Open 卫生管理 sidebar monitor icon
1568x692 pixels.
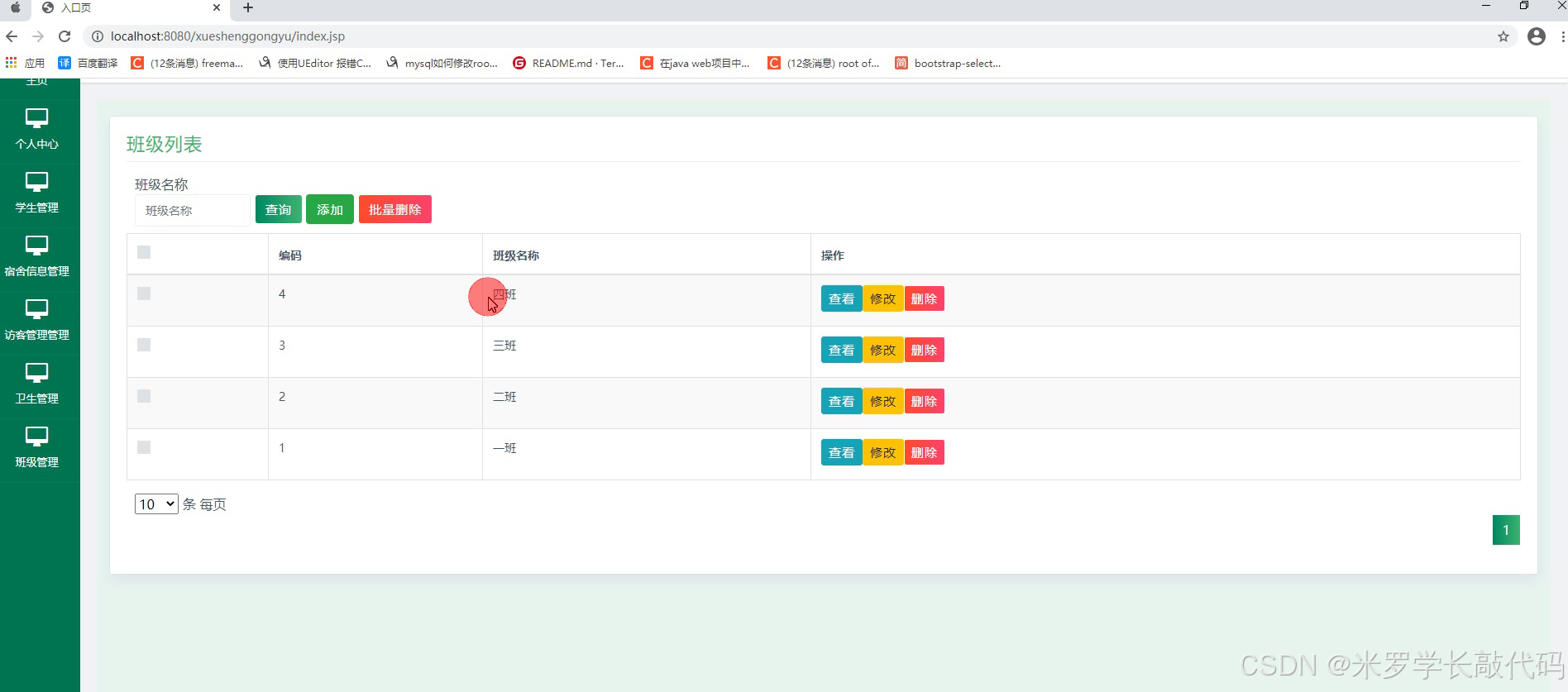pyautogui.click(x=36, y=373)
